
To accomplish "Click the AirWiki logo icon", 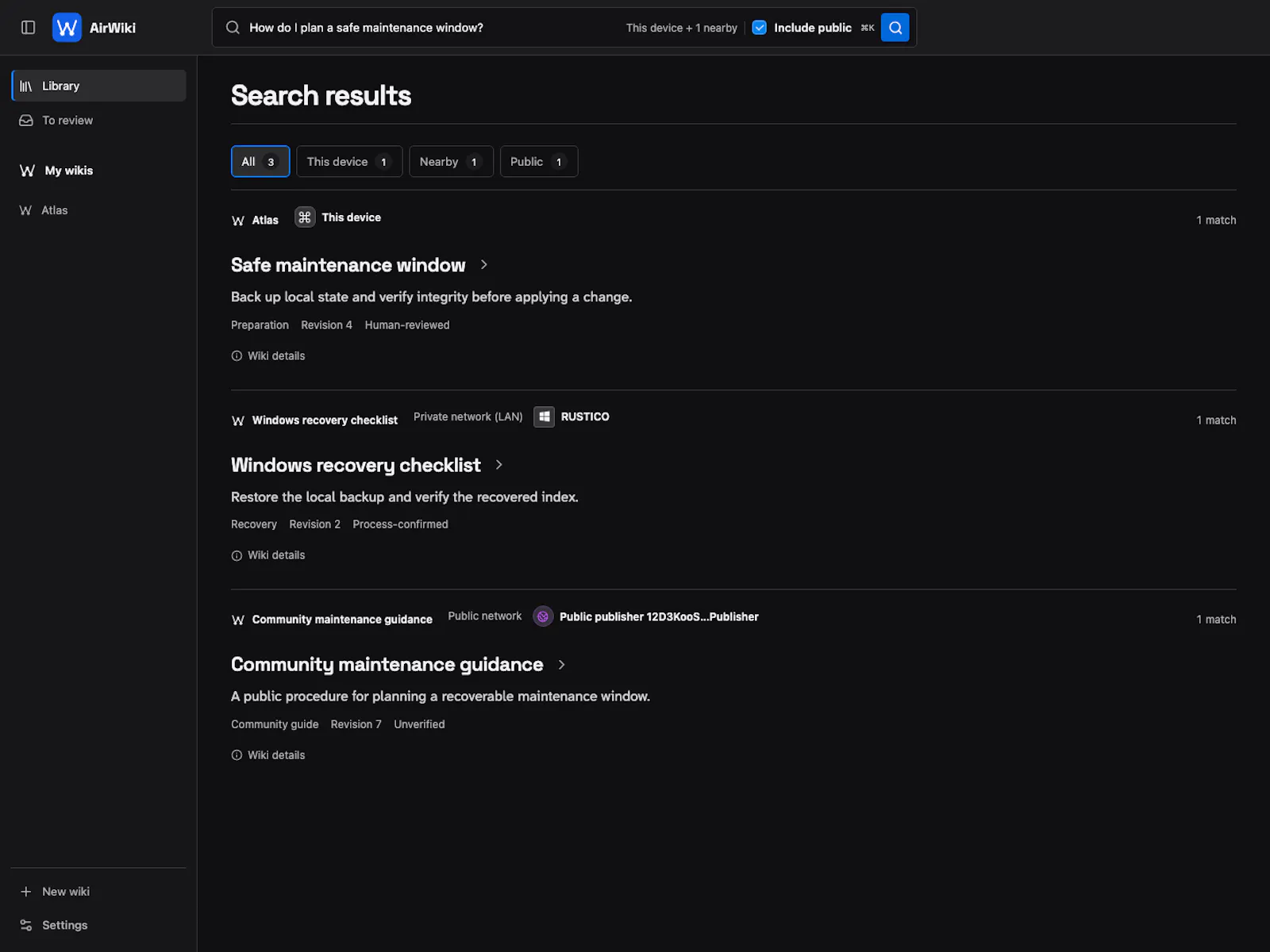I will (67, 28).
